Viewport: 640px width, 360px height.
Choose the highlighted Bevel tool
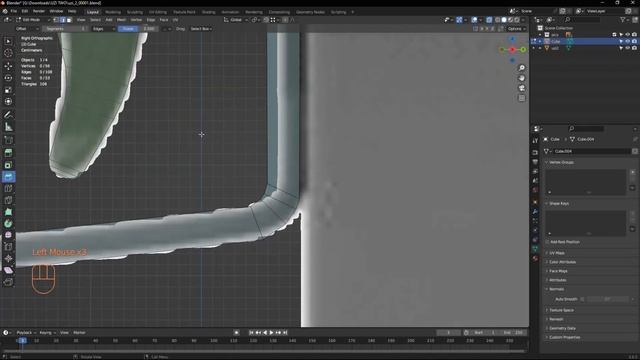8,177
